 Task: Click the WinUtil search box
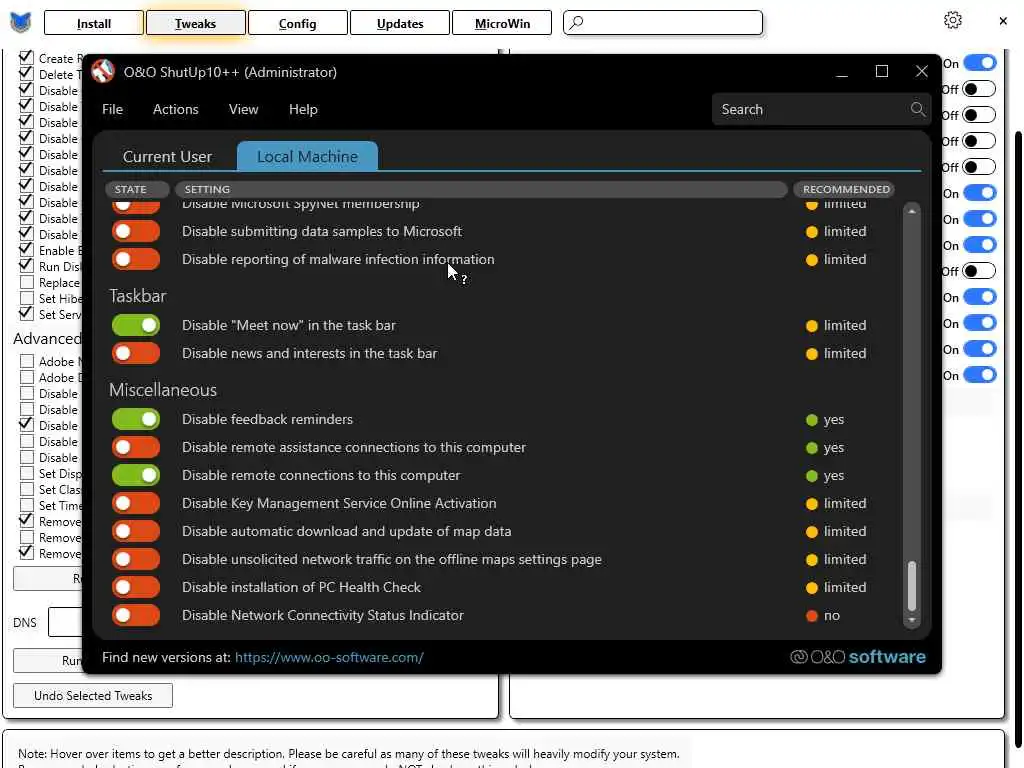pos(662,23)
